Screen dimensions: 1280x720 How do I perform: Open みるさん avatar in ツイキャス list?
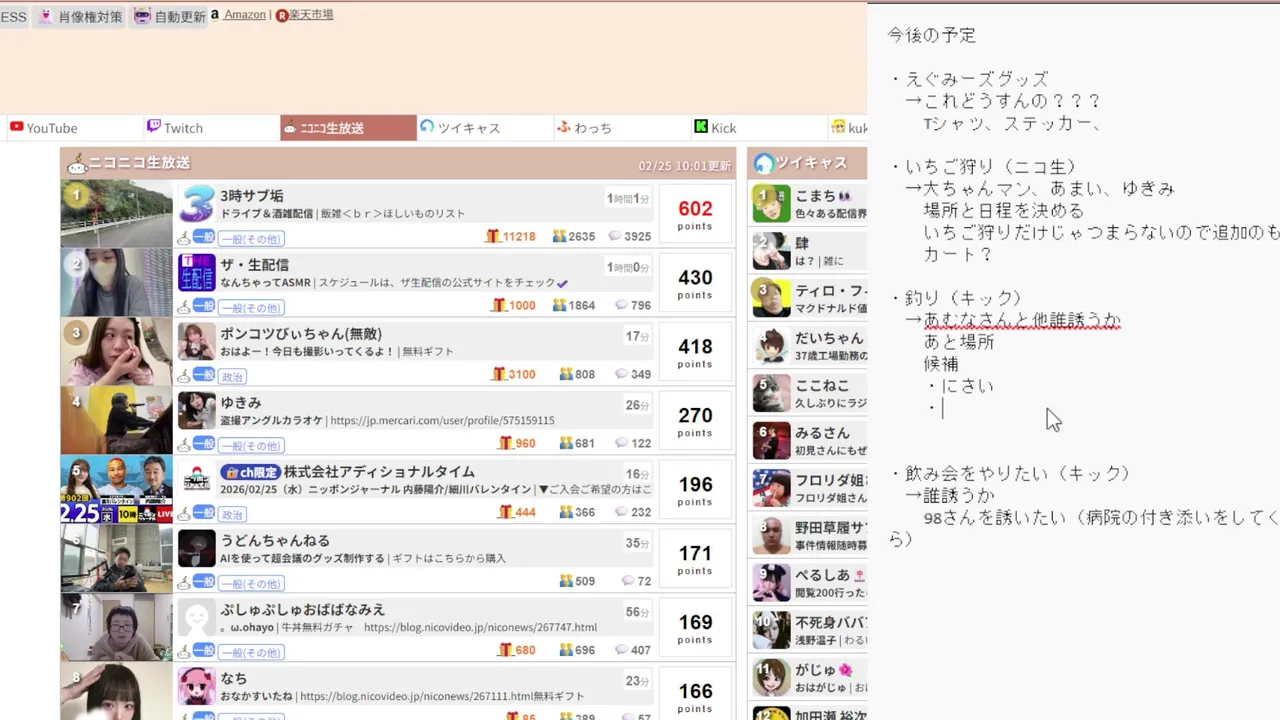coord(771,441)
